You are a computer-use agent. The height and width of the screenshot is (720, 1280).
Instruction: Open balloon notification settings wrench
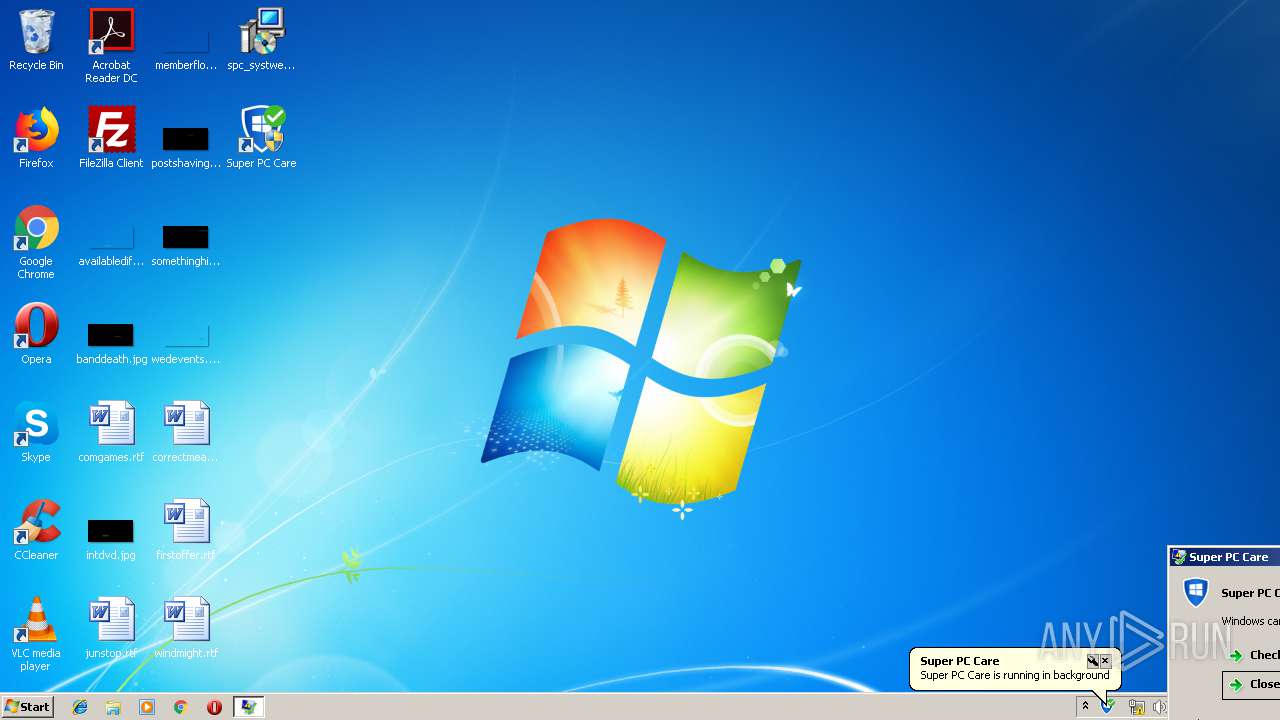[x=1093, y=661]
